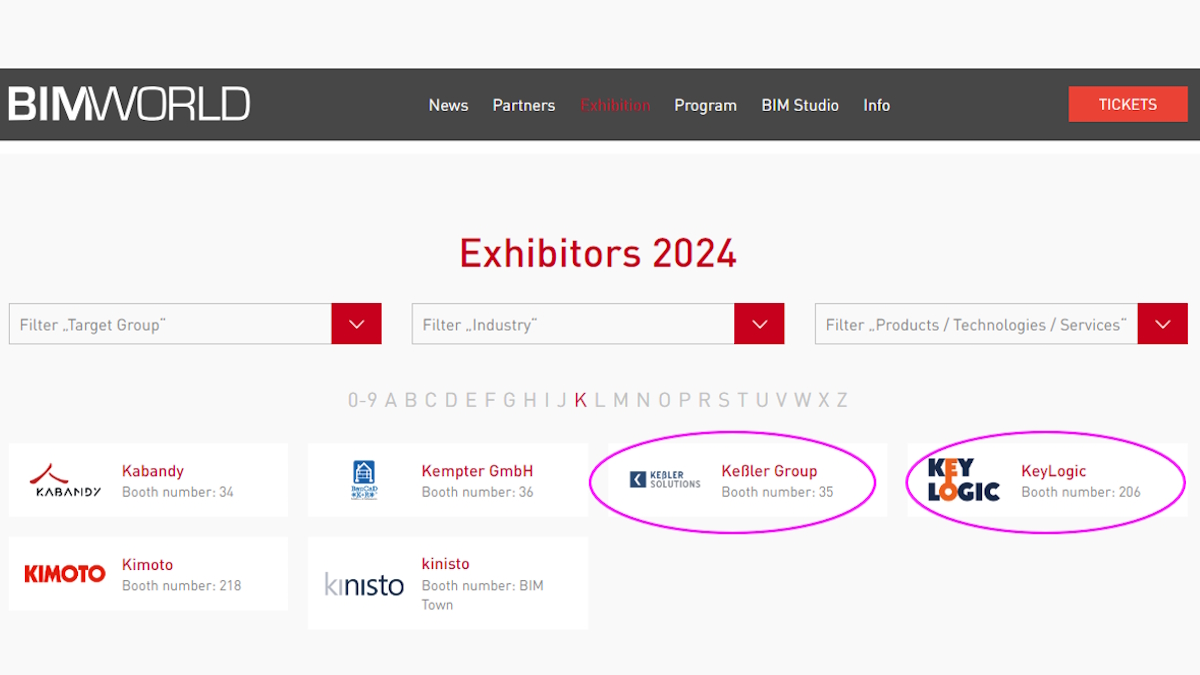Filter exhibitors by letter O
The width and height of the screenshot is (1200, 675).
tap(664, 400)
